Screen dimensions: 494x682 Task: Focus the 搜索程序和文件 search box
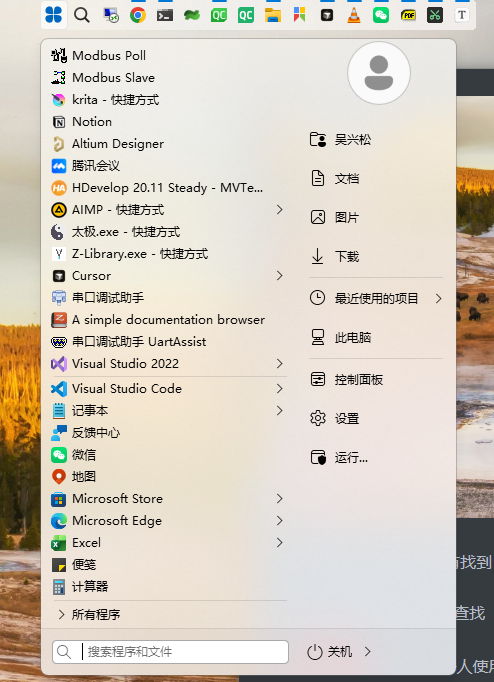tap(170, 652)
